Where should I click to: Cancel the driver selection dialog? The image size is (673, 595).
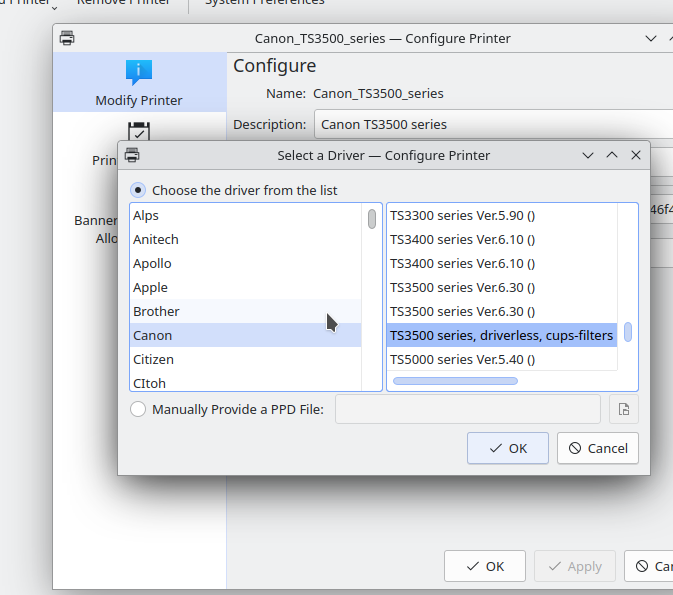(x=597, y=448)
